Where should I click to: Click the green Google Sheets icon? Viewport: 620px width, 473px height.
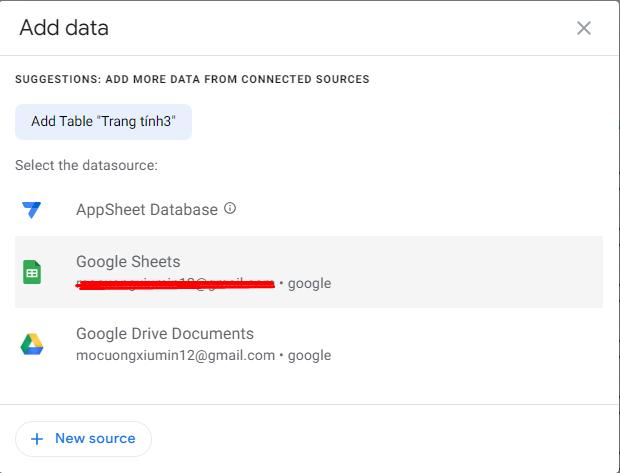point(32,272)
